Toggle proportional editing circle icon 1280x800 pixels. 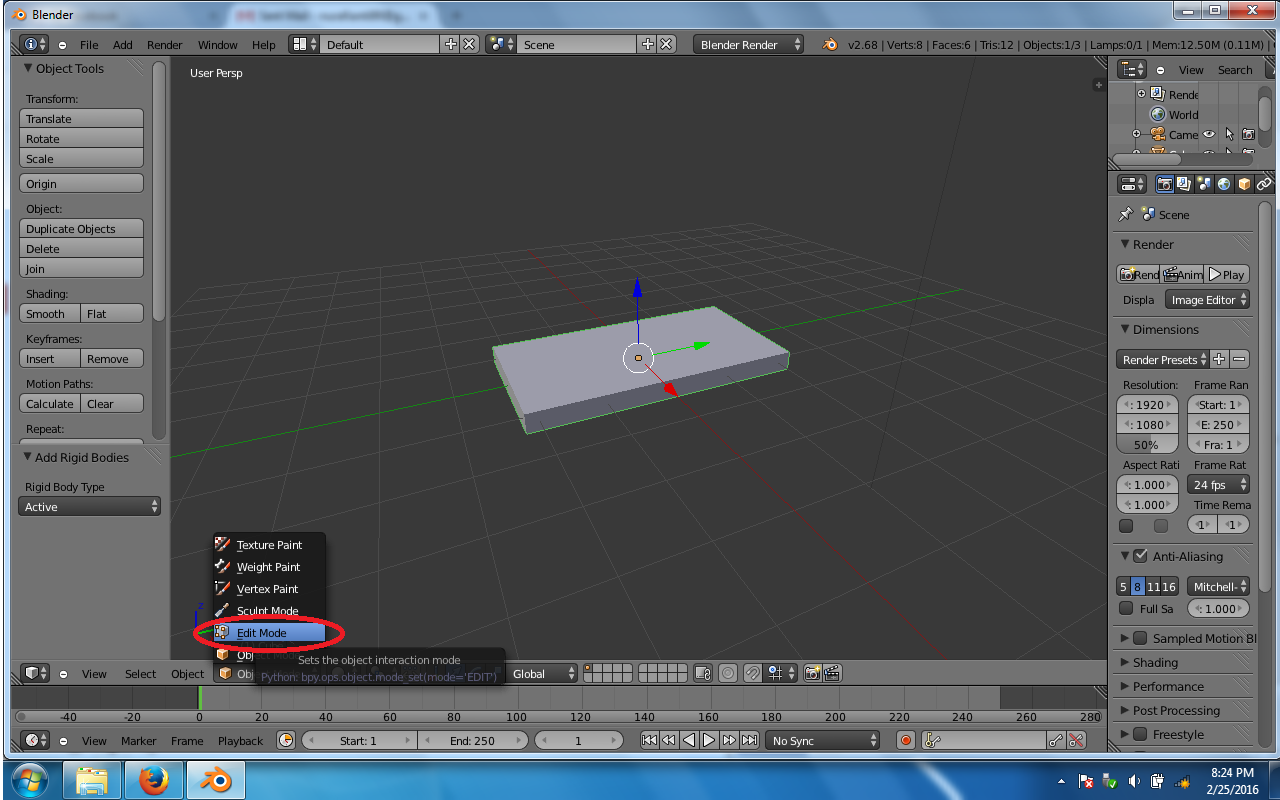coord(727,673)
